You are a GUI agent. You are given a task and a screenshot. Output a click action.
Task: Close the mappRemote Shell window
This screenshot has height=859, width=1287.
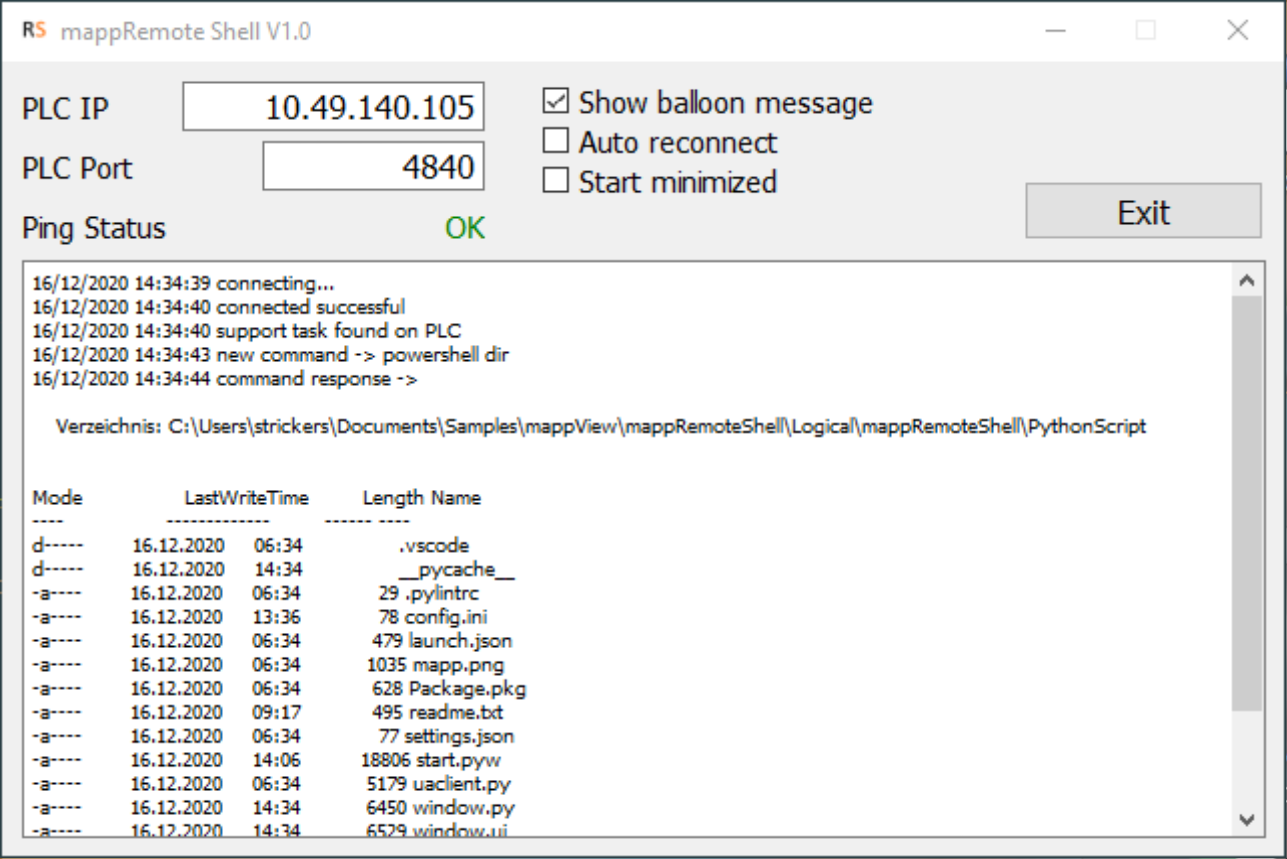tap(1237, 31)
